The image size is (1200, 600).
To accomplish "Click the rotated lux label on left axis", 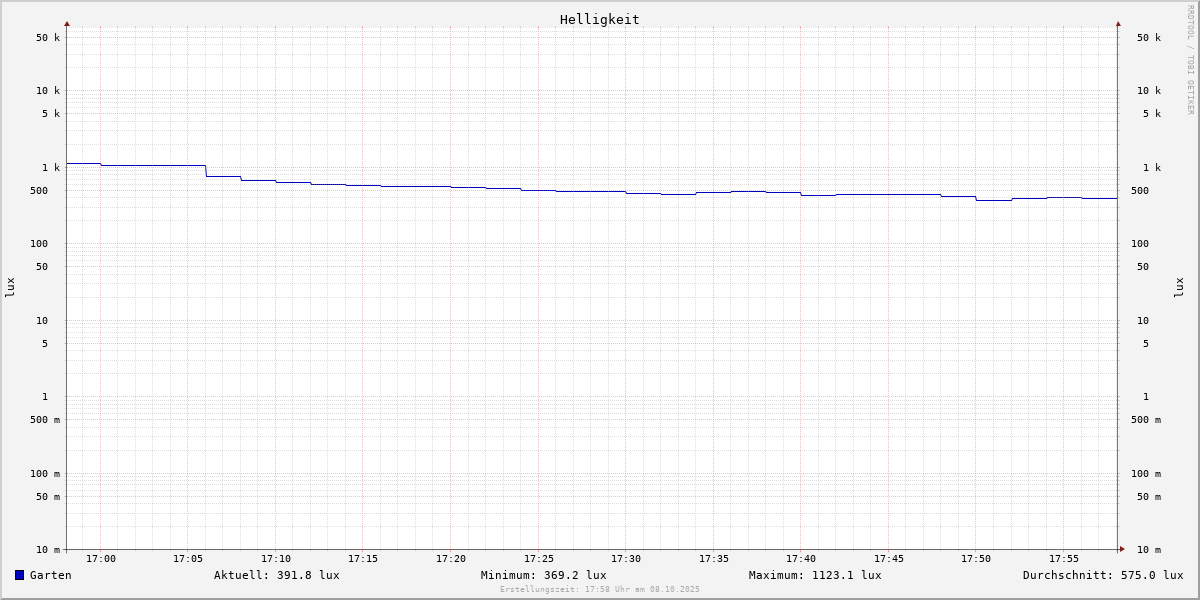I will point(10,287).
